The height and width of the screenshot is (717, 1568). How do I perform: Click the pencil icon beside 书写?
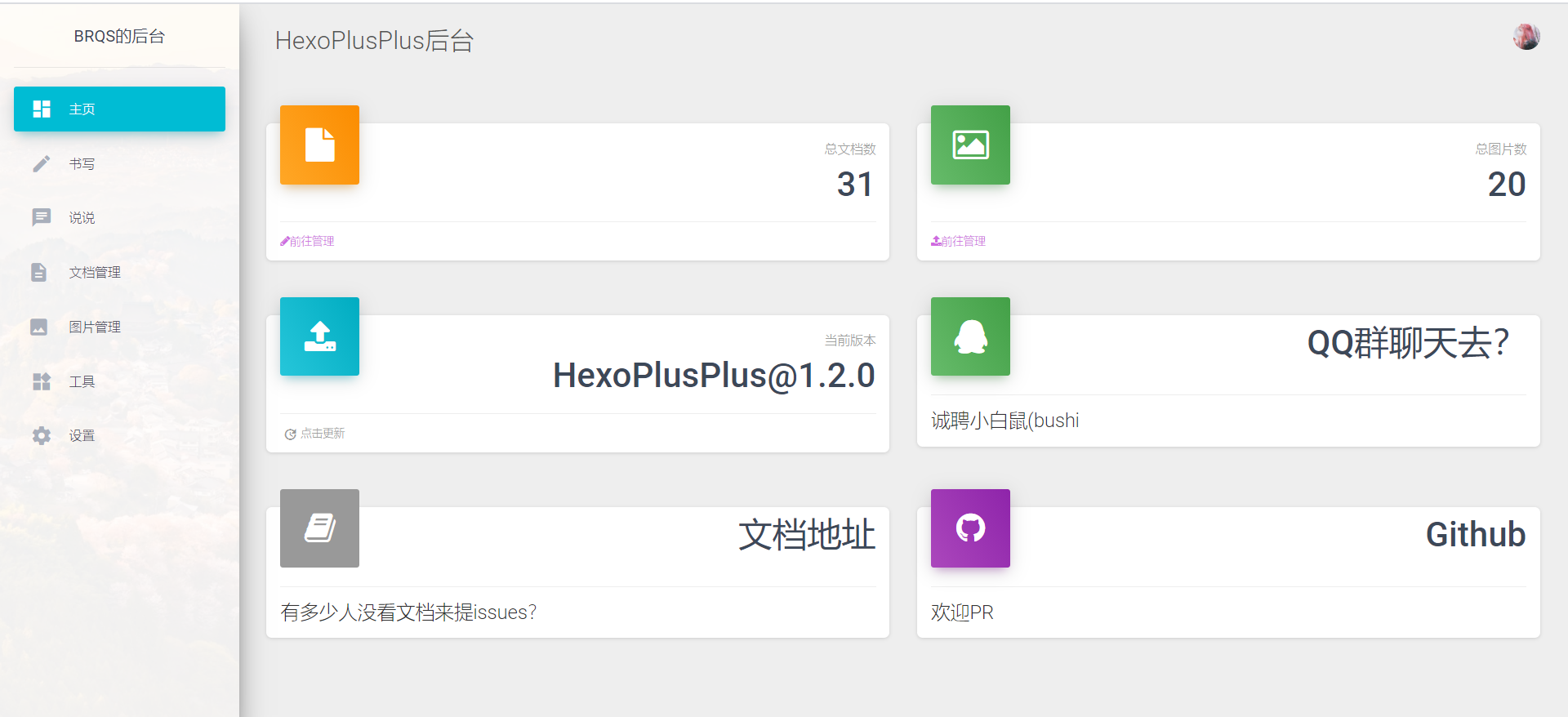tap(42, 163)
